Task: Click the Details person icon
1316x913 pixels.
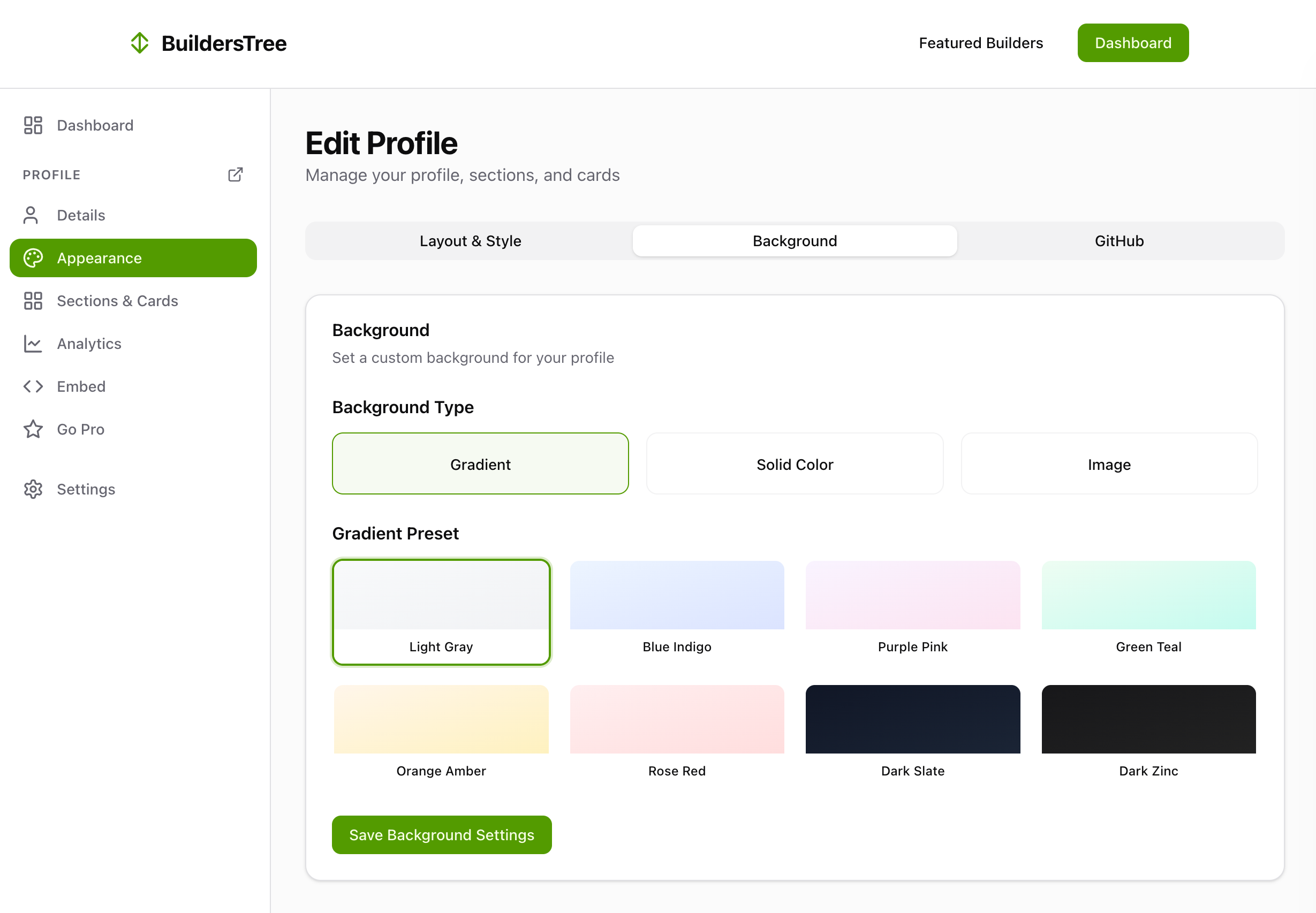Action: pyautogui.click(x=31, y=215)
